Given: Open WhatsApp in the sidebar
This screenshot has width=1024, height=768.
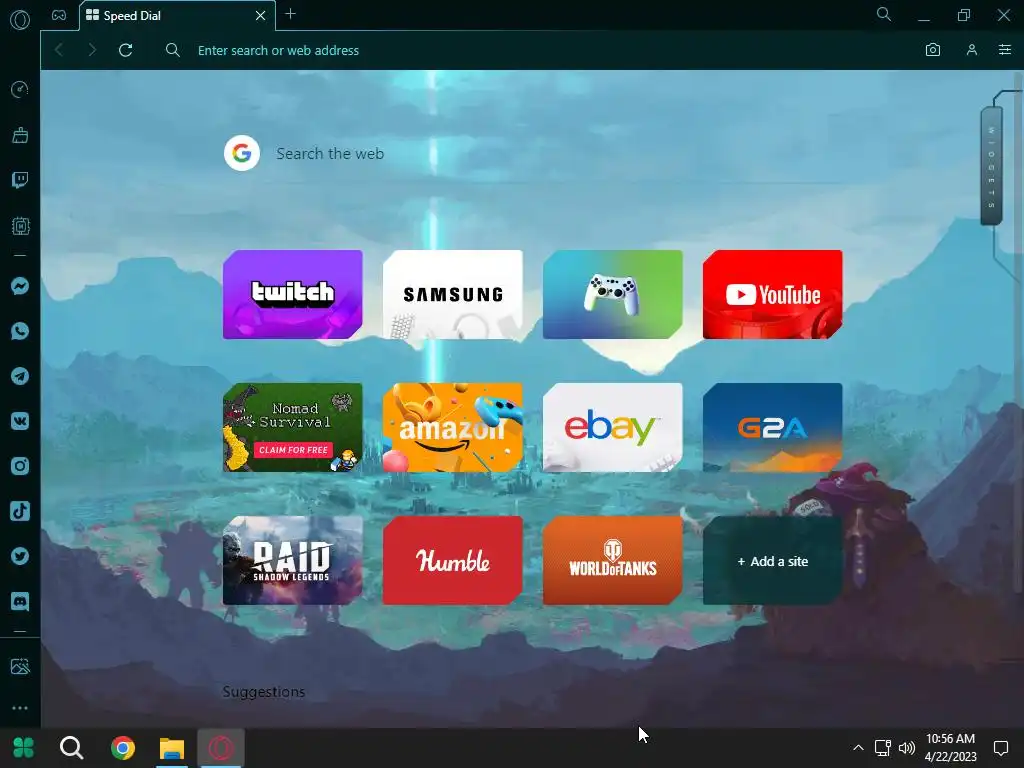Looking at the screenshot, I should click(20, 331).
